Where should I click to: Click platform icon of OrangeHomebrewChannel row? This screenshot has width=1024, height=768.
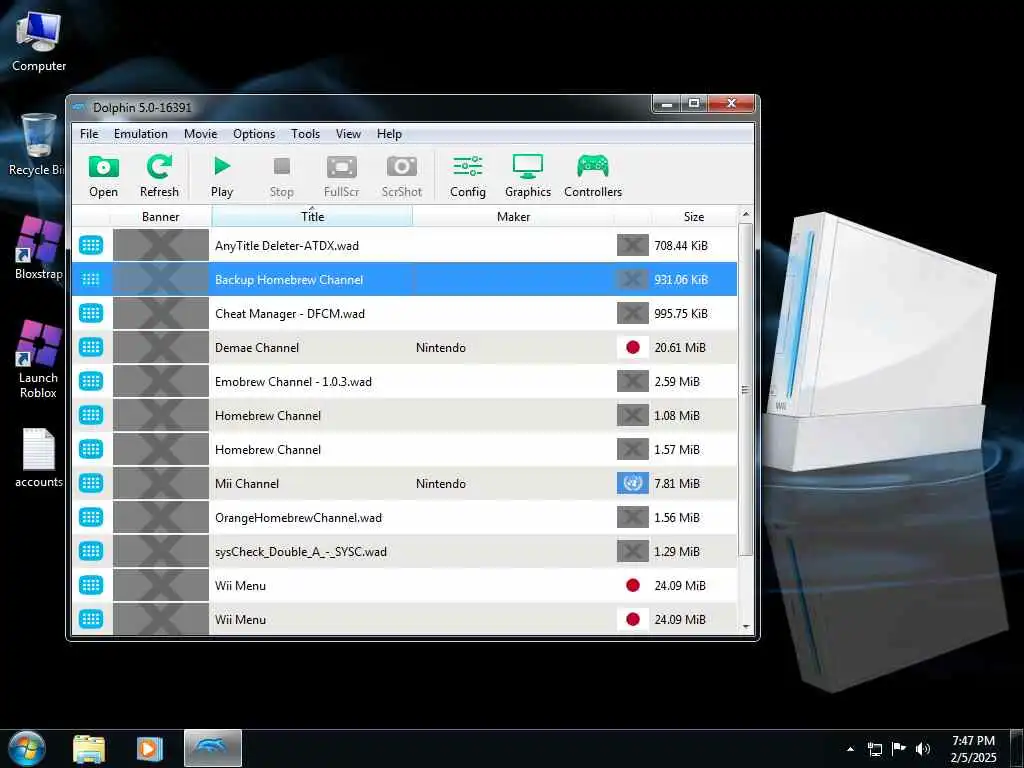click(x=91, y=517)
